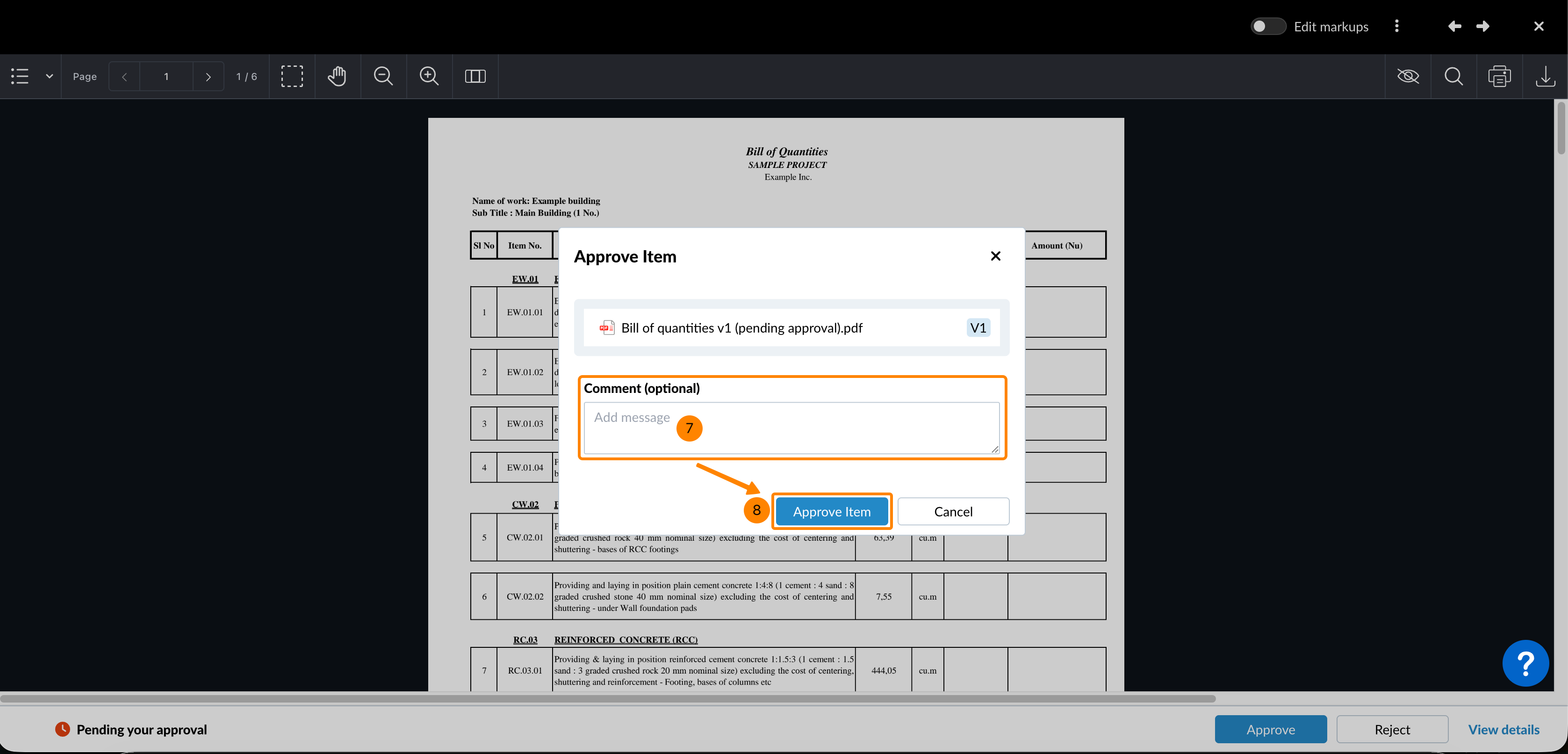This screenshot has height=754, width=1568.
Task: Toggle the Edit markups switch
Action: pyautogui.click(x=1267, y=26)
